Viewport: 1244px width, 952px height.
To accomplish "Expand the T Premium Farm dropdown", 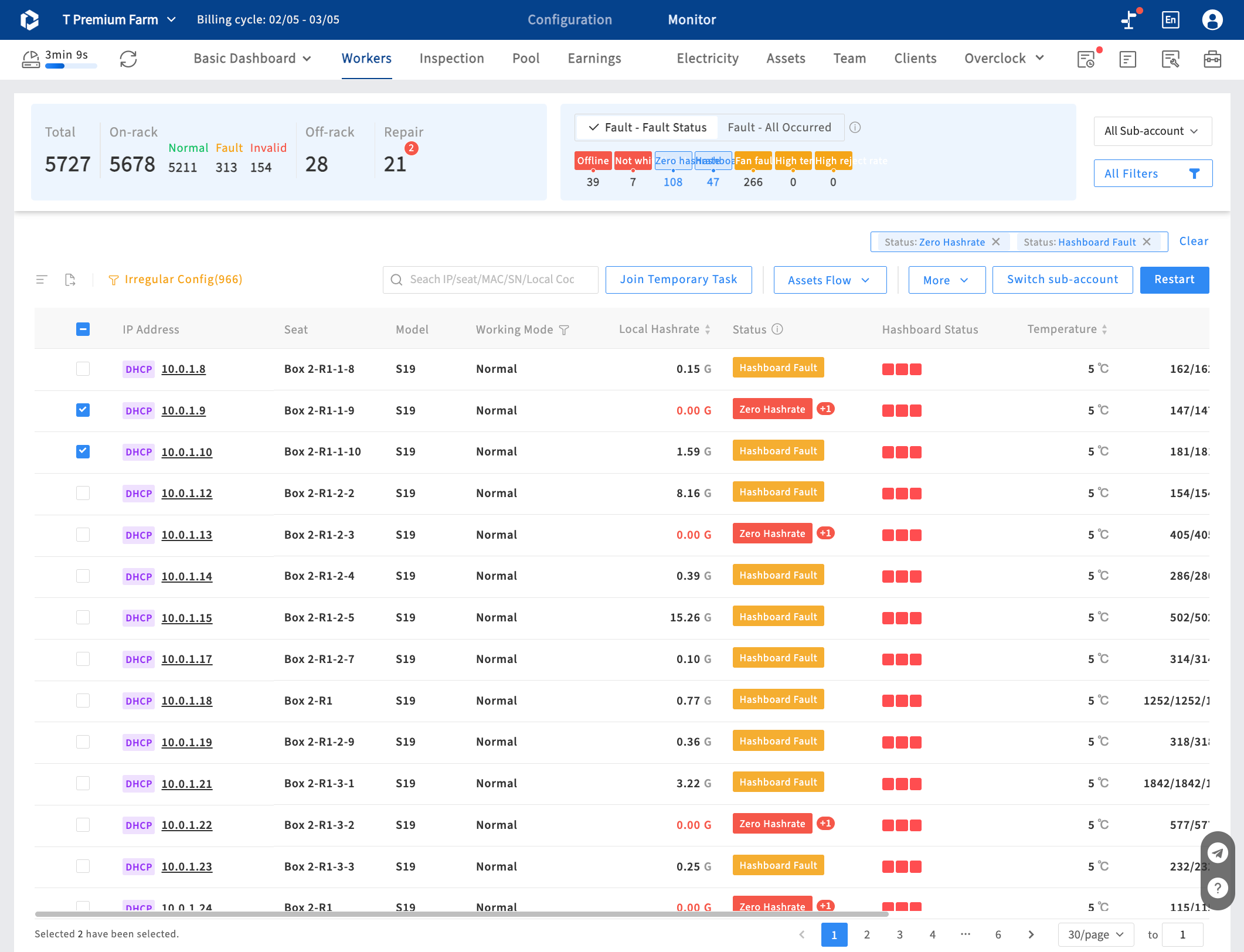I will [x=119, y=19].
